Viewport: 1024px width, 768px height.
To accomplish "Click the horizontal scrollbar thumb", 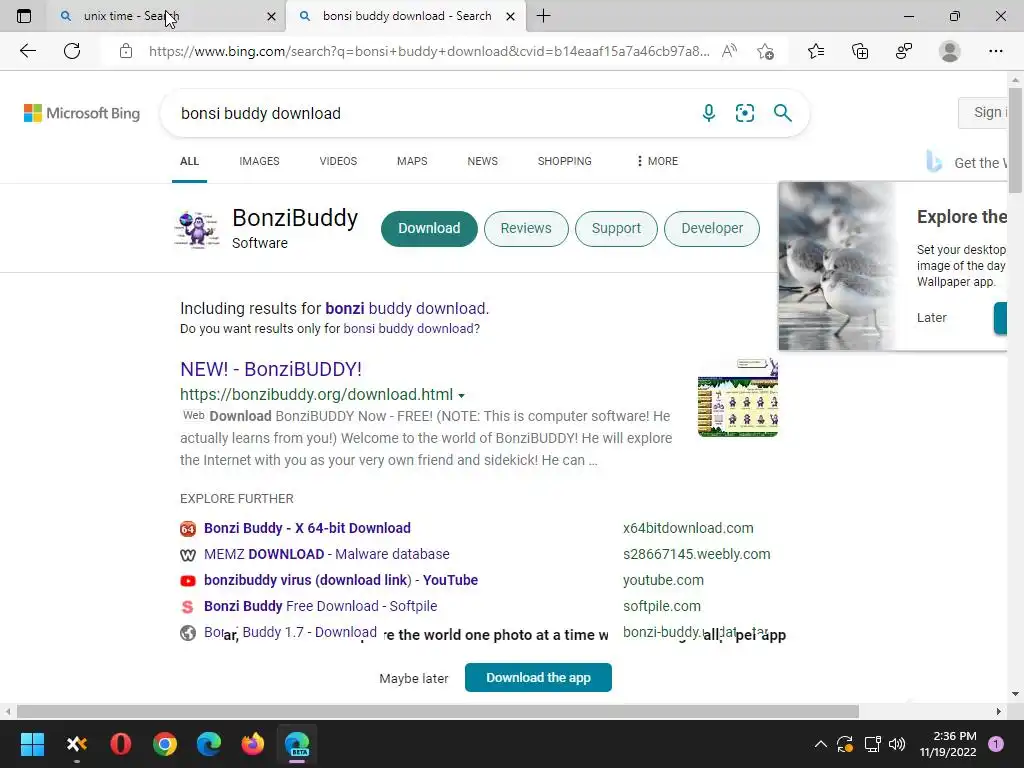I will point(438,711).
